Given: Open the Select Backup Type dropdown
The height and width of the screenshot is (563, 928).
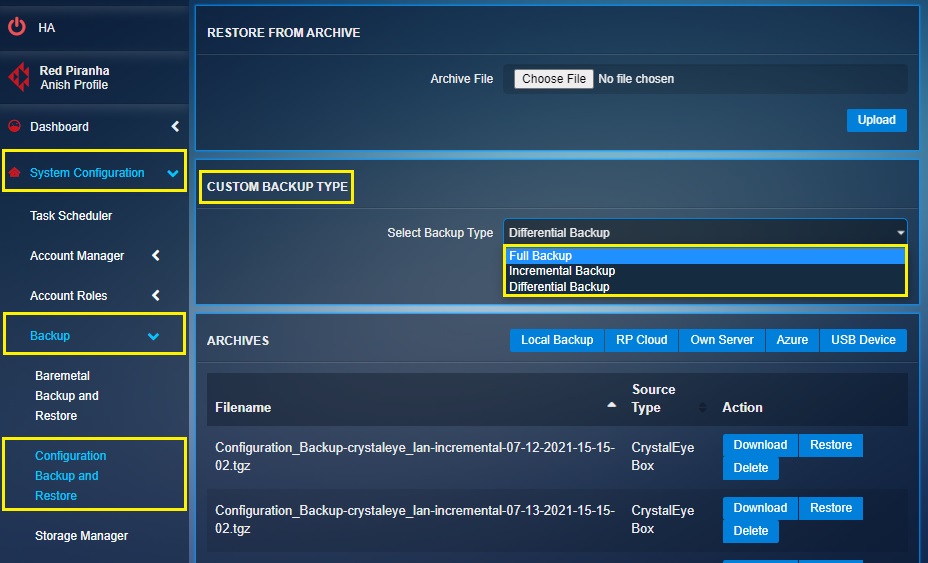Looking at the screenshot, I should point(705,232).
